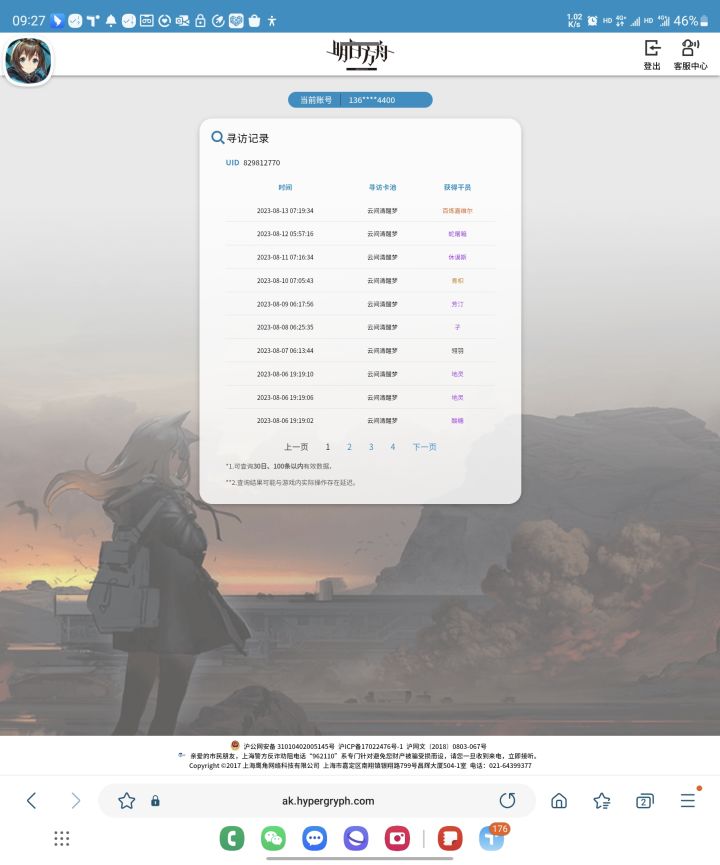Launch the red Notes dock app

tap(450, 839)
